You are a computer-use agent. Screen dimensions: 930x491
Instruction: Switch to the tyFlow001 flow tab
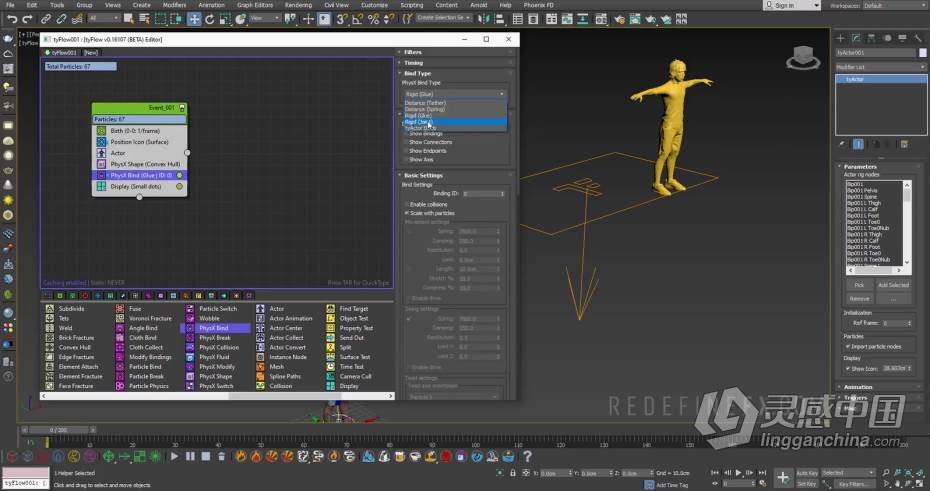[61, 53]
